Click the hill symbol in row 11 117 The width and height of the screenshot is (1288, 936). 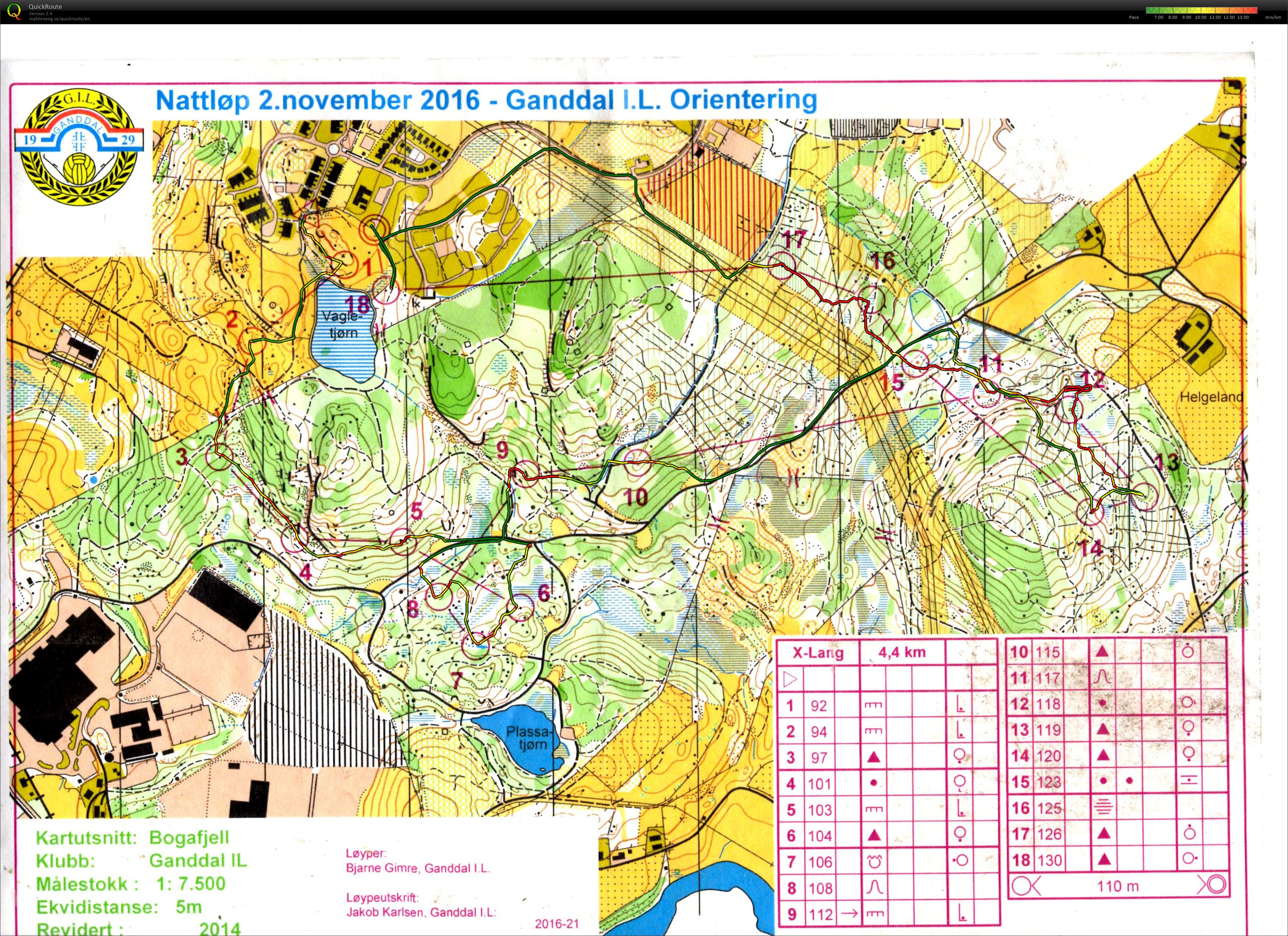coord(1102,677)
